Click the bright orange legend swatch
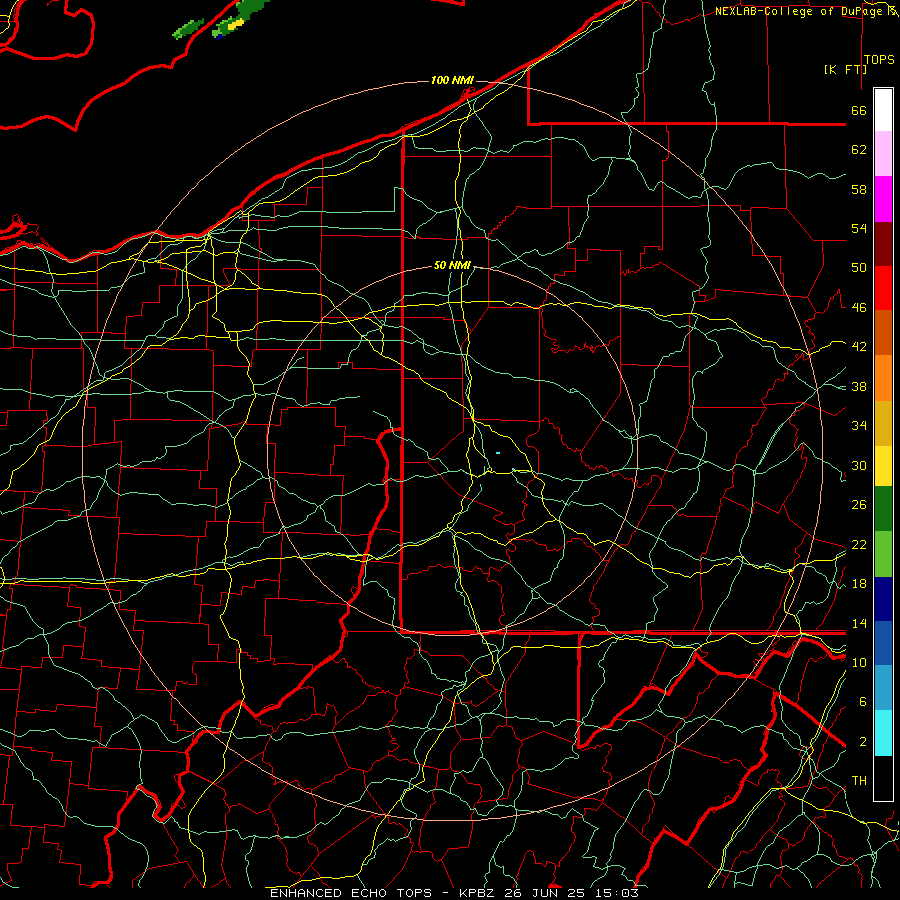This screenshot has width=900, height=900. pos(883,378)
